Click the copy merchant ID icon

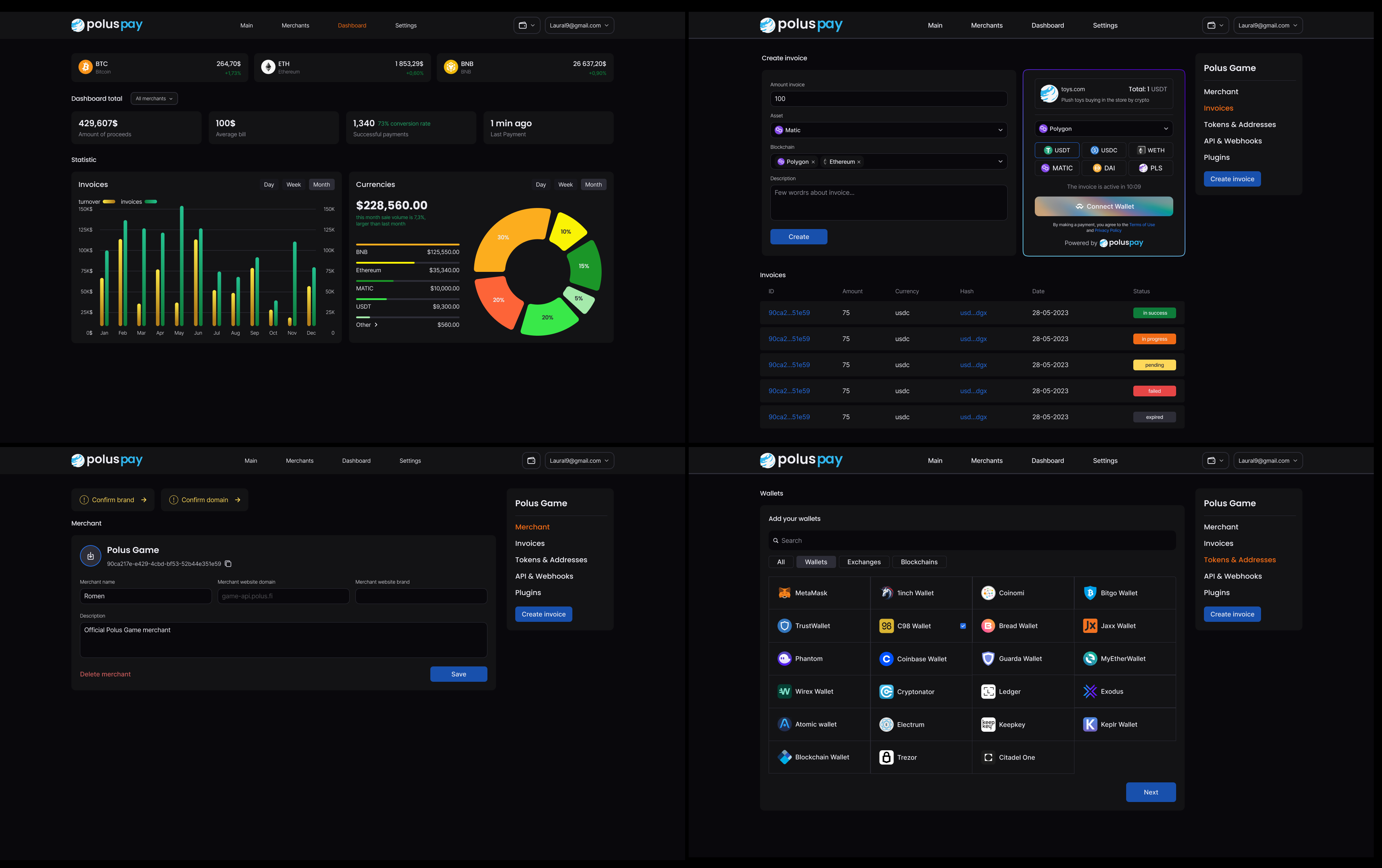tap(228, 564)
